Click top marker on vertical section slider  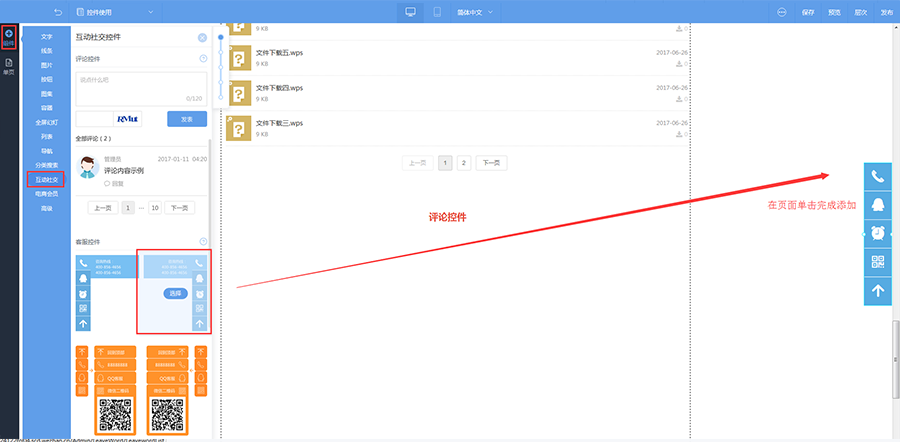click(221, 37)
